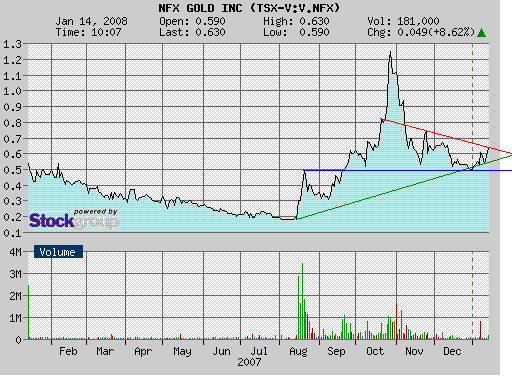512x384 pixels.
Task: Click the October price peak near 1.25
Action: click(390, 53)
